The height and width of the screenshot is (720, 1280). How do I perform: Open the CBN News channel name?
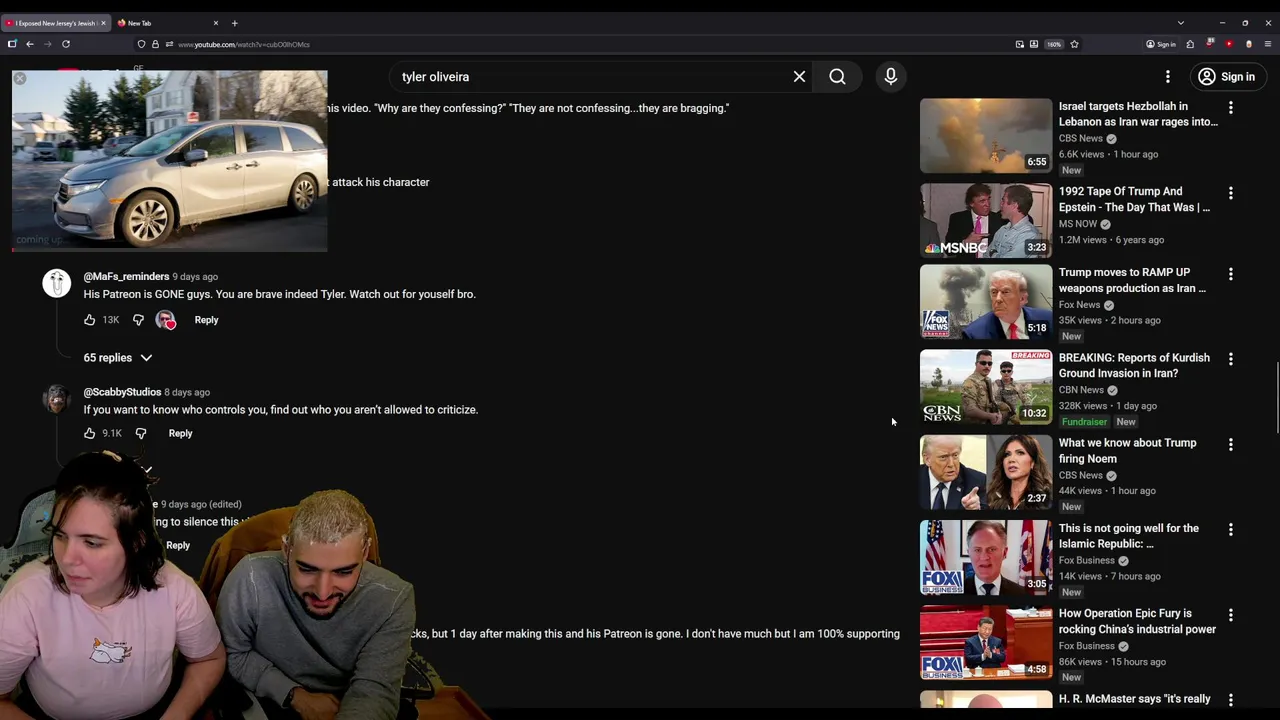[1081, 390]
